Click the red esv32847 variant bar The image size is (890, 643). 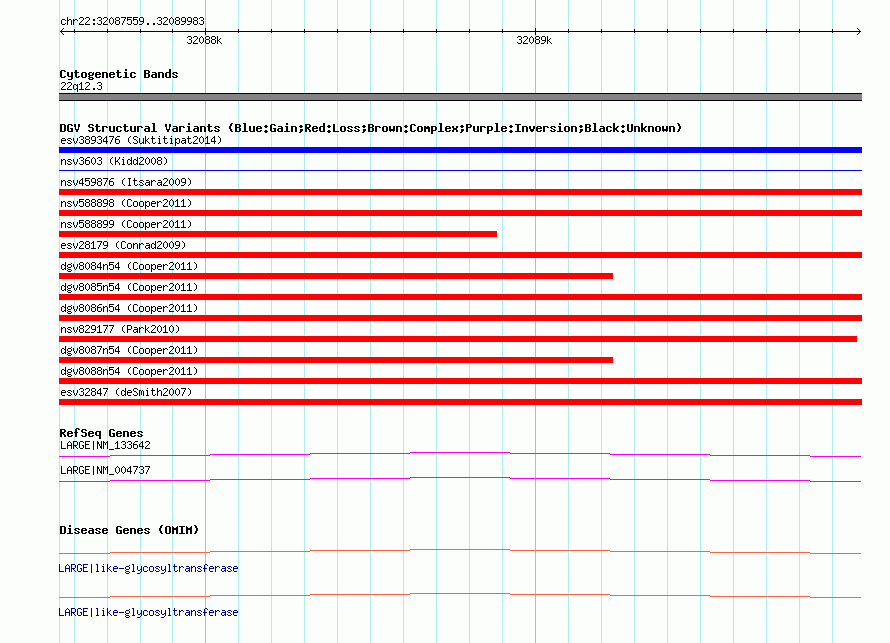point(460,402)
